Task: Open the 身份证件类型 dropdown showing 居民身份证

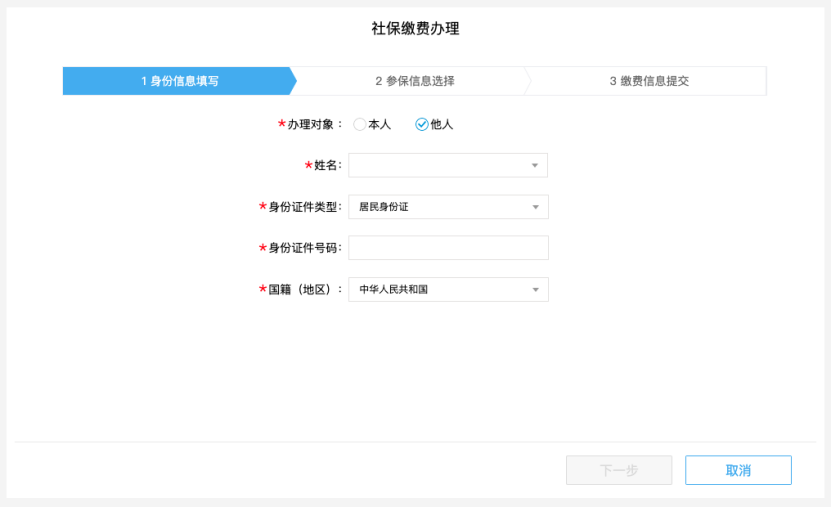Action: [448, 207]
